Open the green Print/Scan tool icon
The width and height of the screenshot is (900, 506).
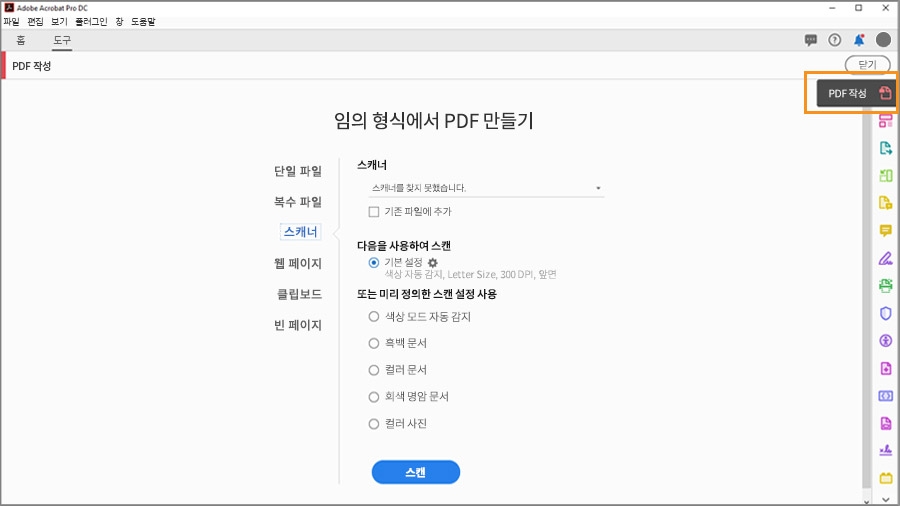click(885, 286)
